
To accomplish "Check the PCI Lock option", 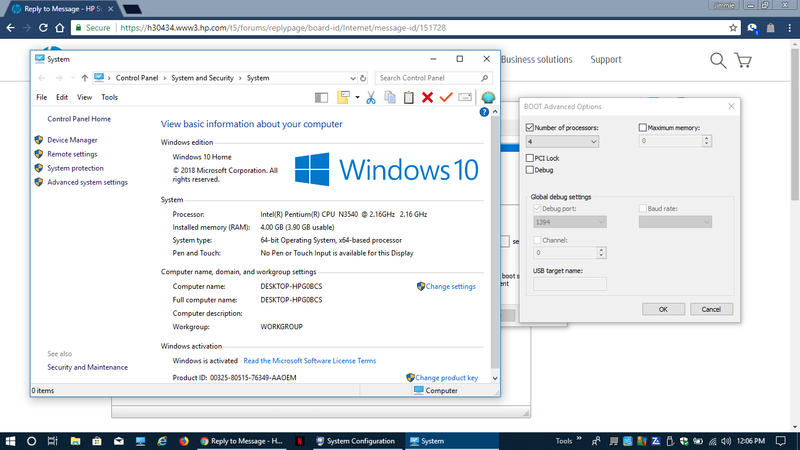I will (x=530, y=158).
